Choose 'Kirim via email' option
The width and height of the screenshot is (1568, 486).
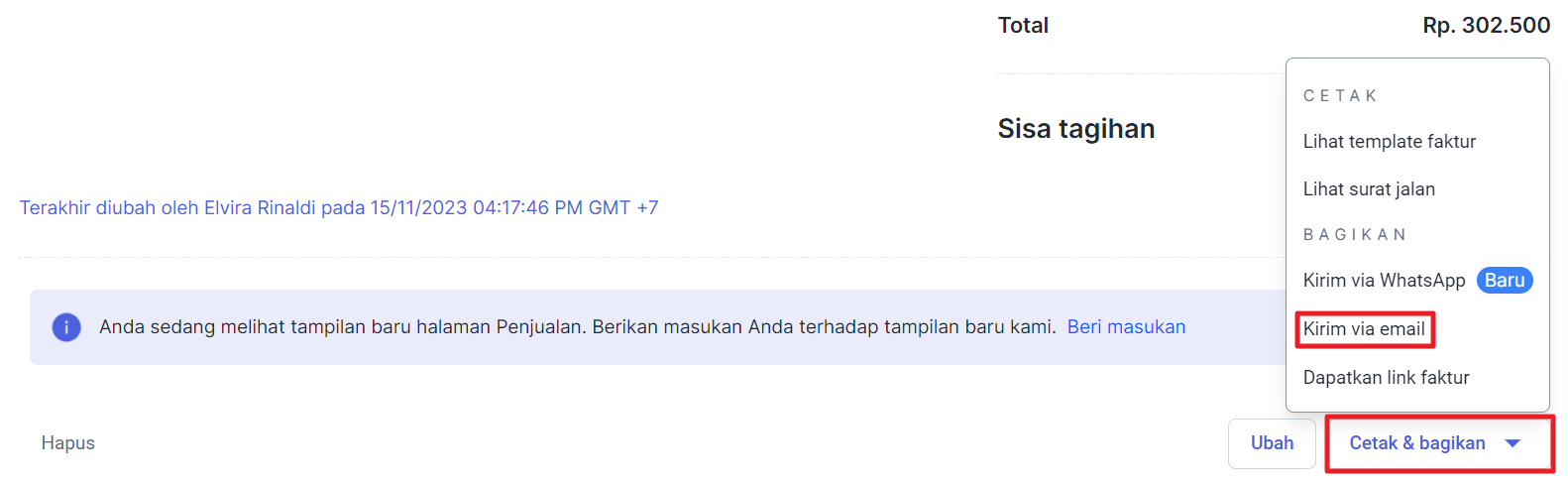[x=1364, y=329]
